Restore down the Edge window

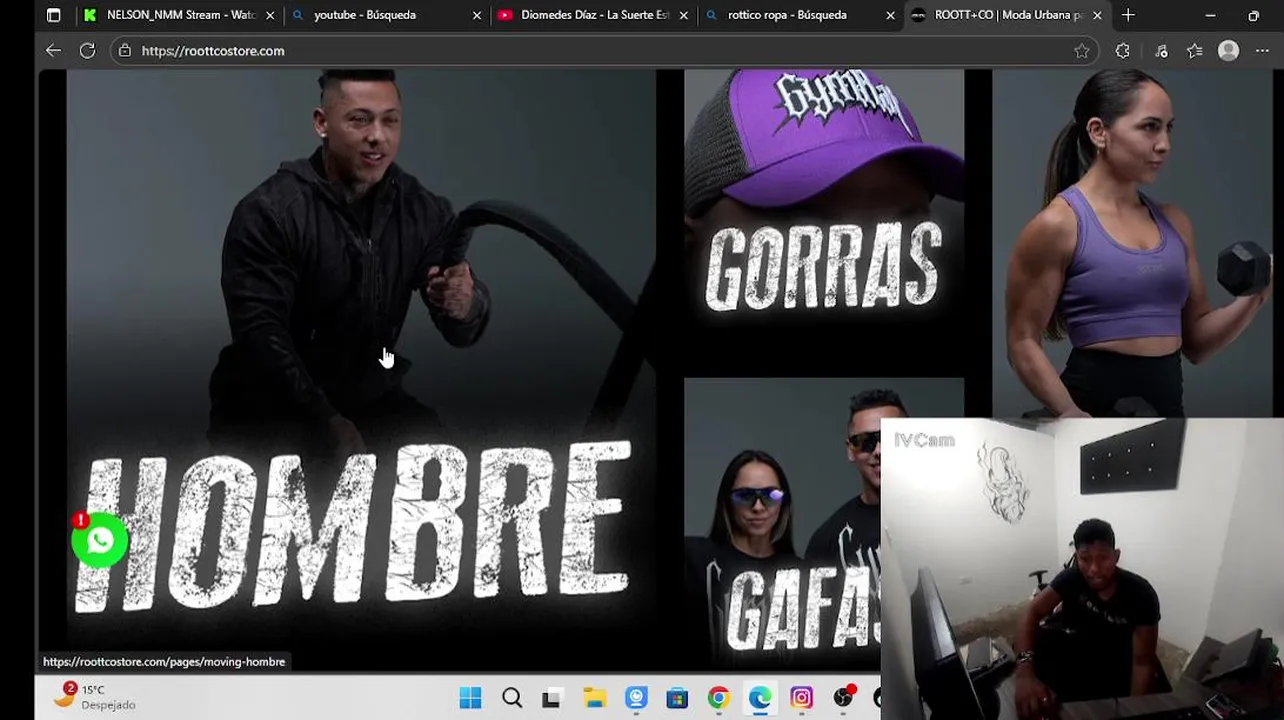1254,15
